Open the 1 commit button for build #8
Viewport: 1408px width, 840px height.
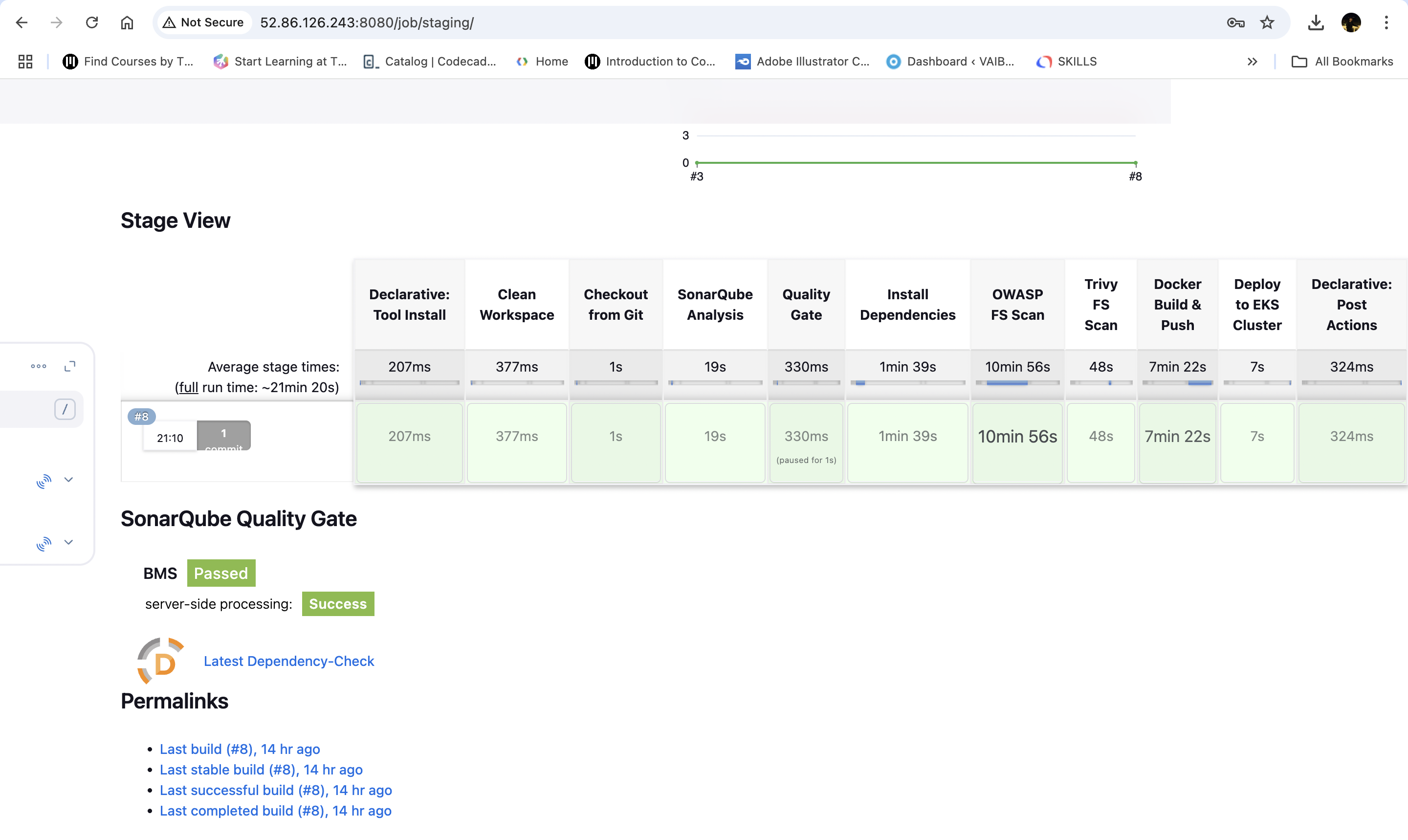[223, 435]
